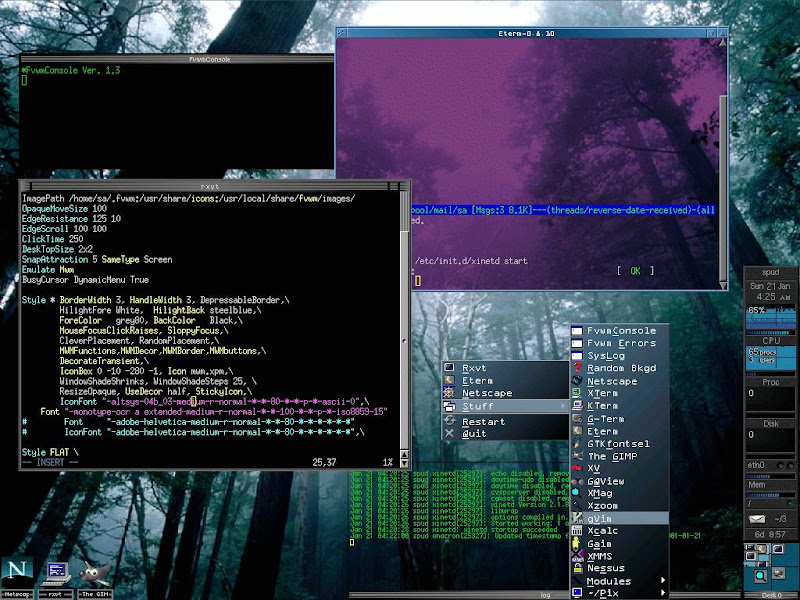Click the "DeskTopSize 2x2" line in rxvt

[x=57, y=249]
